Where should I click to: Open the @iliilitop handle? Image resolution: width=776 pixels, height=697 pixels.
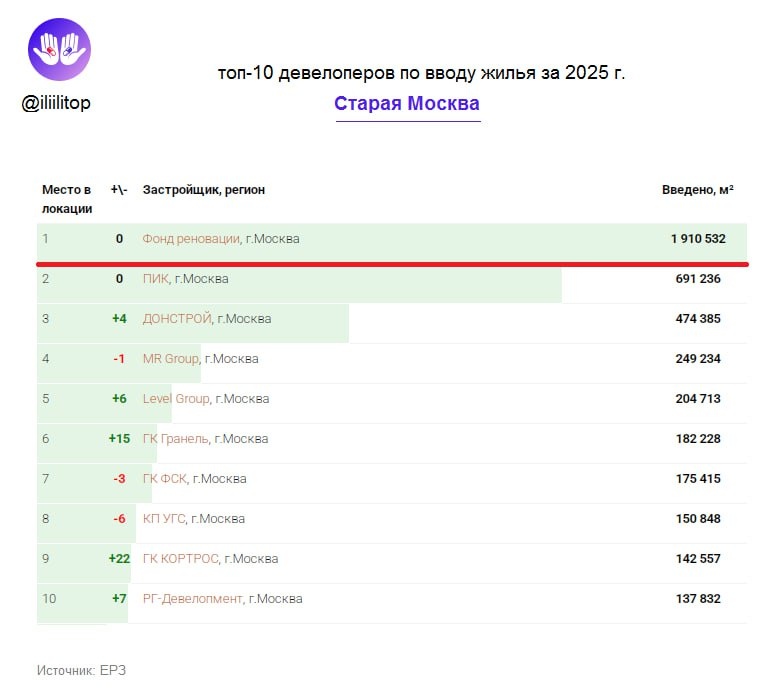tap(56, 103)
